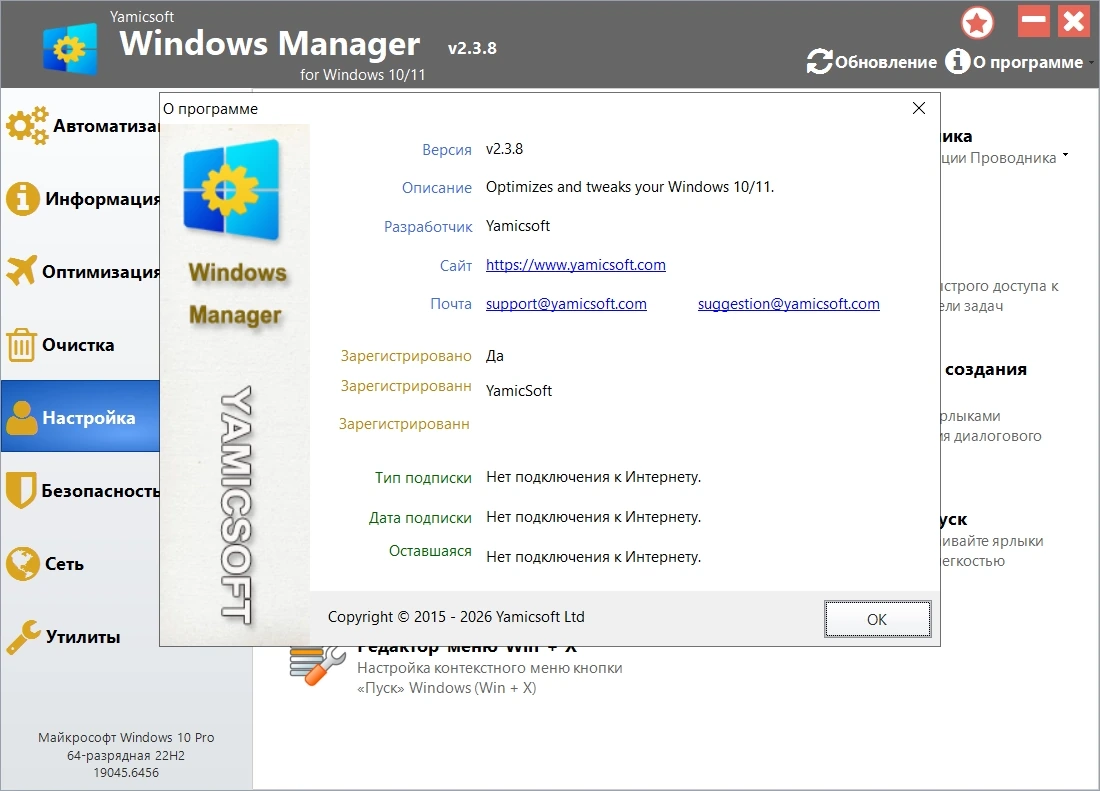
Task: Click the suggestion@yamicsoft.com email link
Action: click(789, 304)
